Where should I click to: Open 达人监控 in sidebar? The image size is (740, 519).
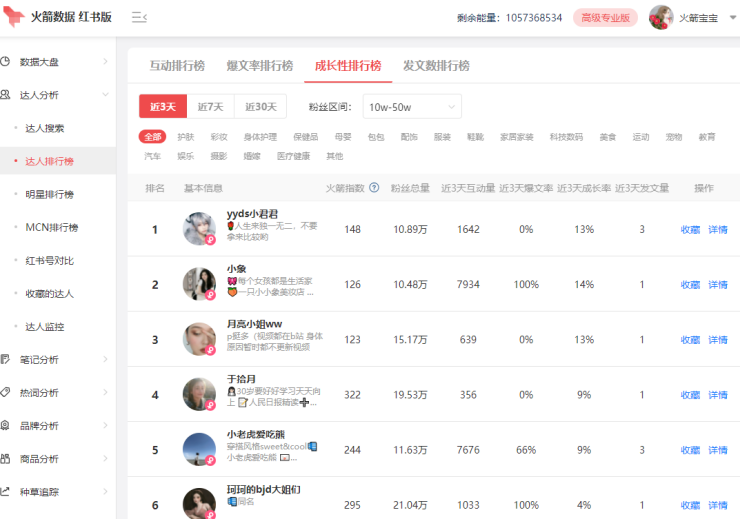pyautogui.click(x=44, y=326)
